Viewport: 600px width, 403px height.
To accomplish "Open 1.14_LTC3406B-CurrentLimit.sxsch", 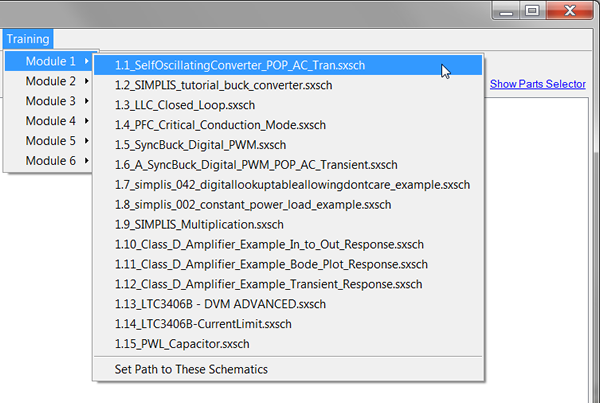I will click(288, 324).
